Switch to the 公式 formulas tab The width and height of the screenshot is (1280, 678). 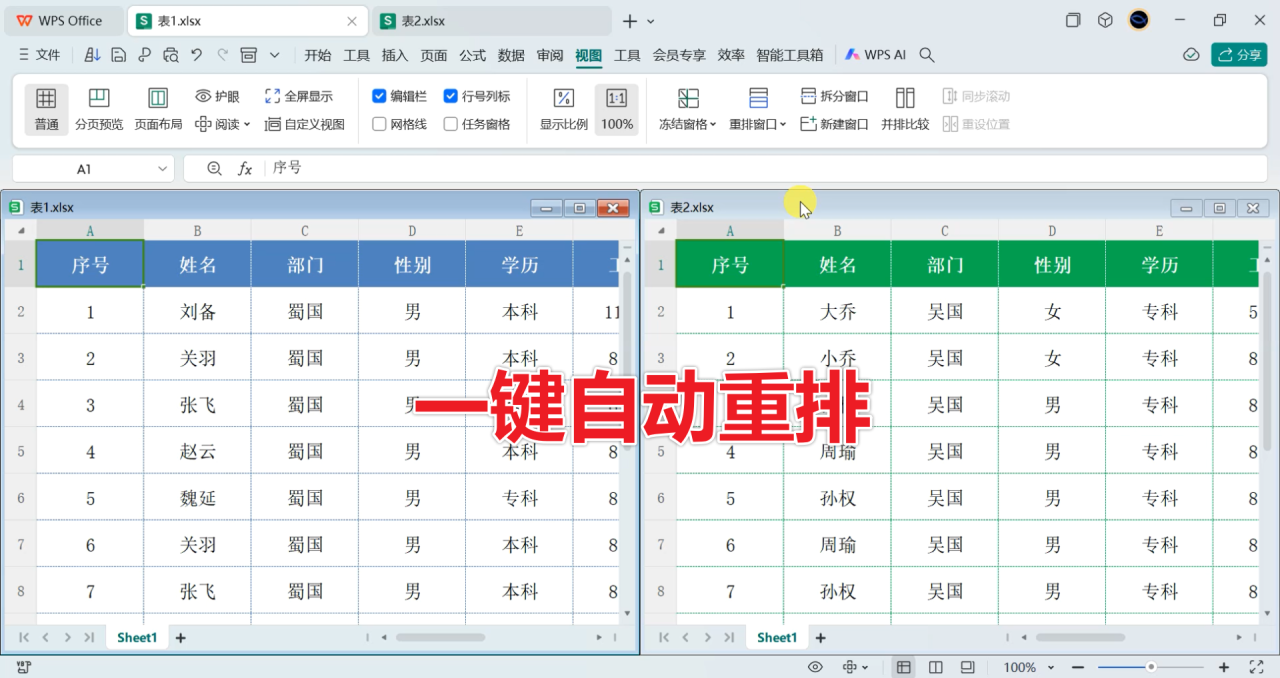(x=473, y=55)
